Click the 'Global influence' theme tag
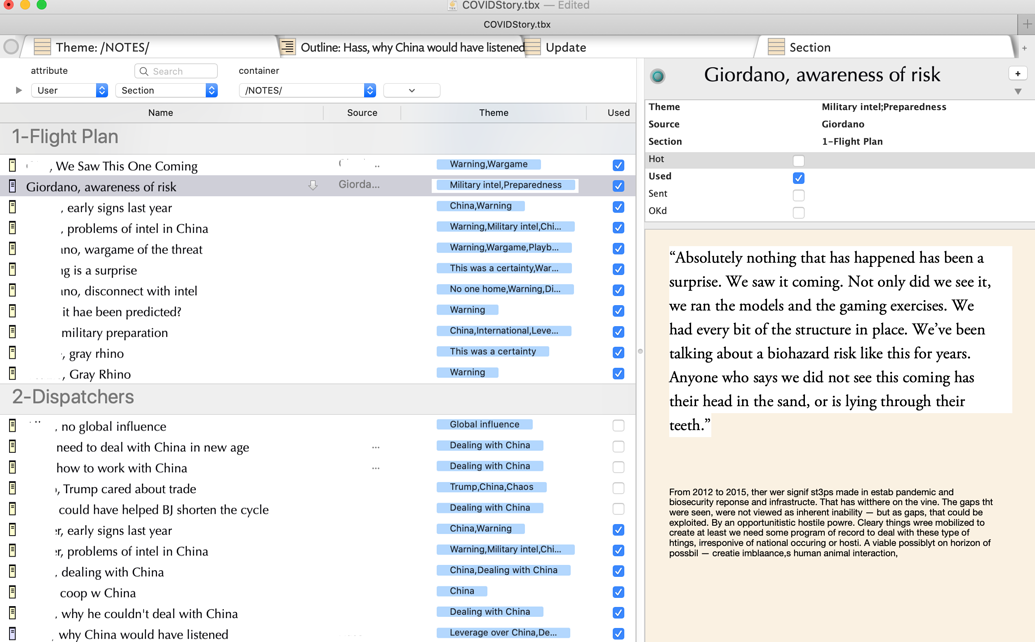The height and width of the screenshot is (642, 1035). [x=484, y=424]
